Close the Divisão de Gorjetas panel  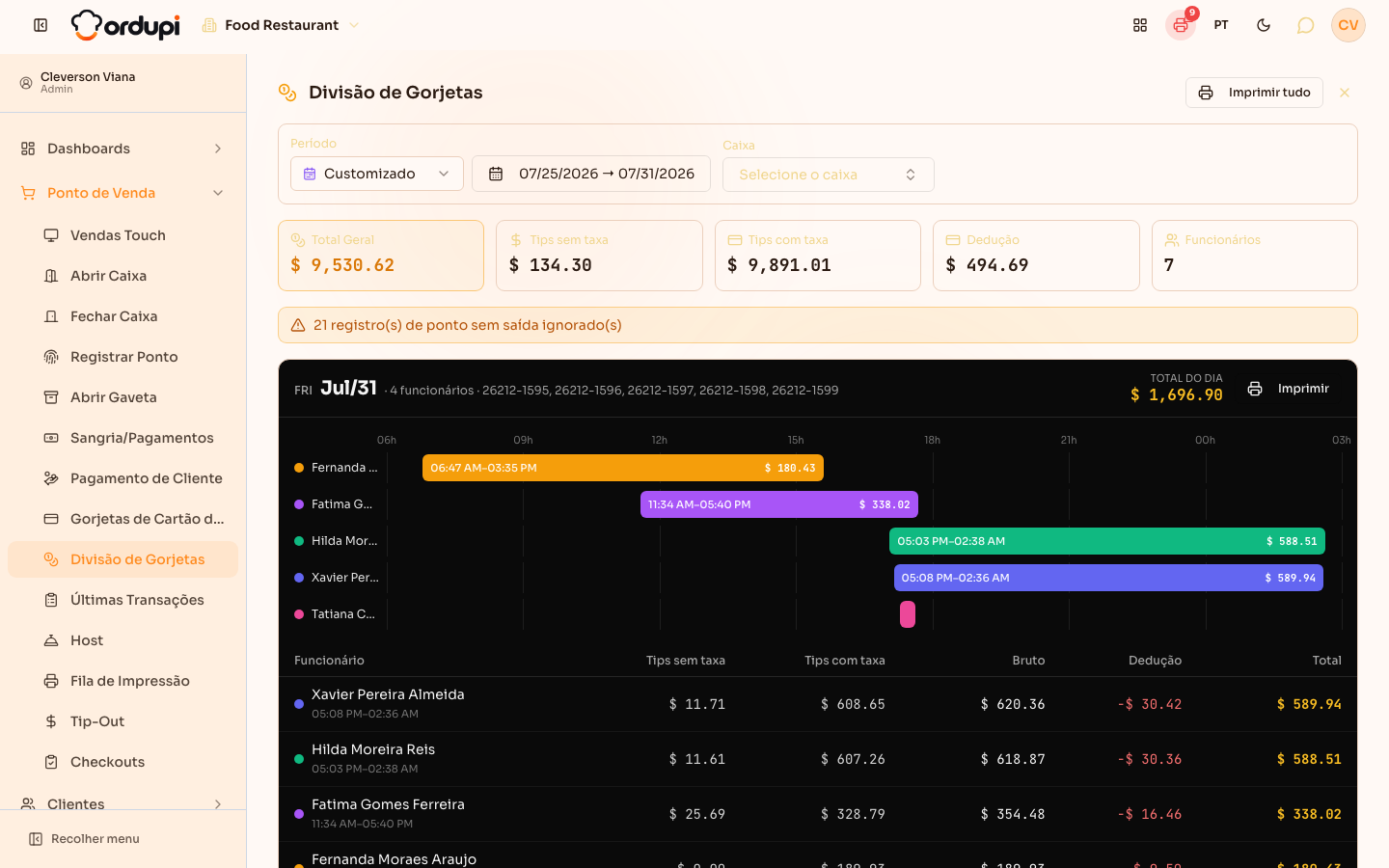[x=1345, y=93]
